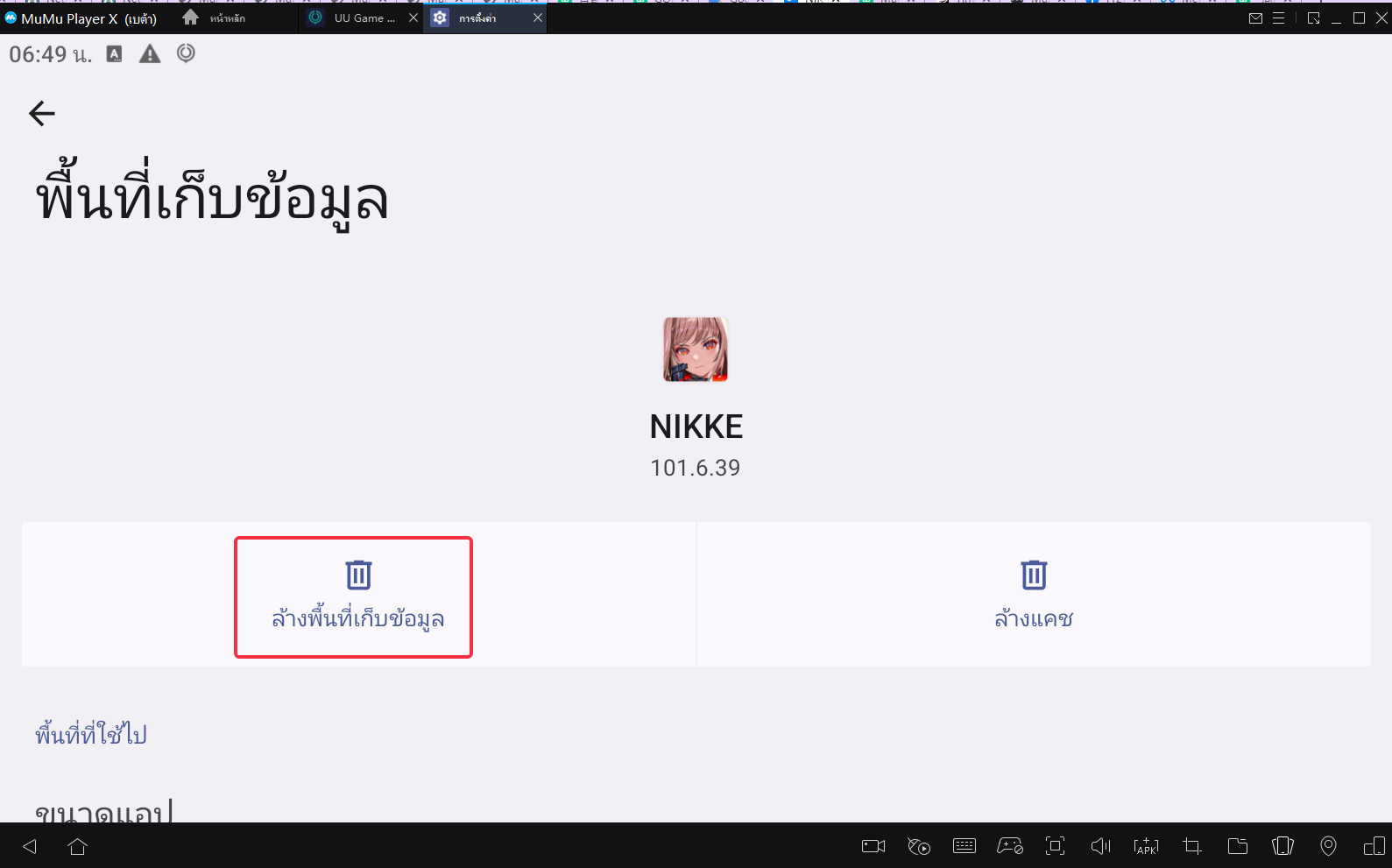Go back using the top-left arrow
This screenshot has width=1392, height=868.
pos(42,113)
